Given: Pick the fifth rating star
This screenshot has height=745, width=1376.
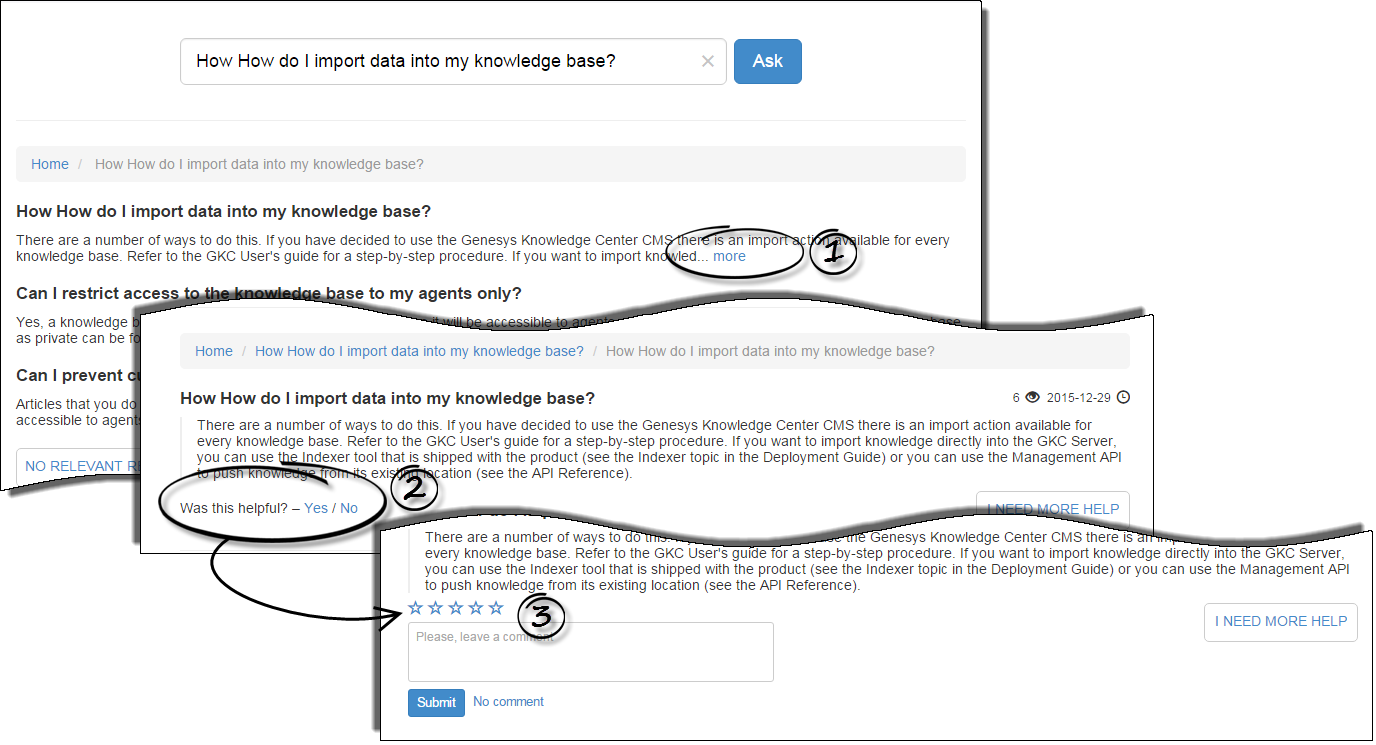Looking at the screenshot, I should [496, 608].
